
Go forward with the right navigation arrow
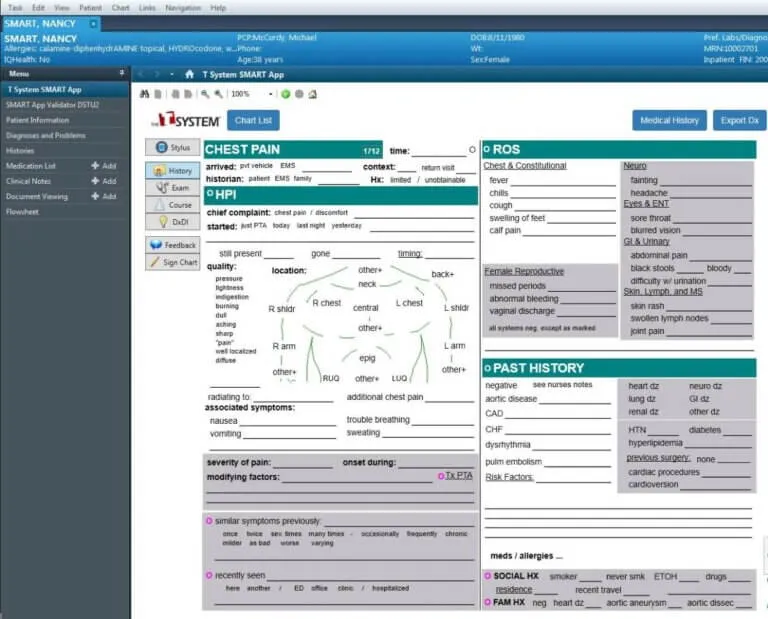click(157, 74)
